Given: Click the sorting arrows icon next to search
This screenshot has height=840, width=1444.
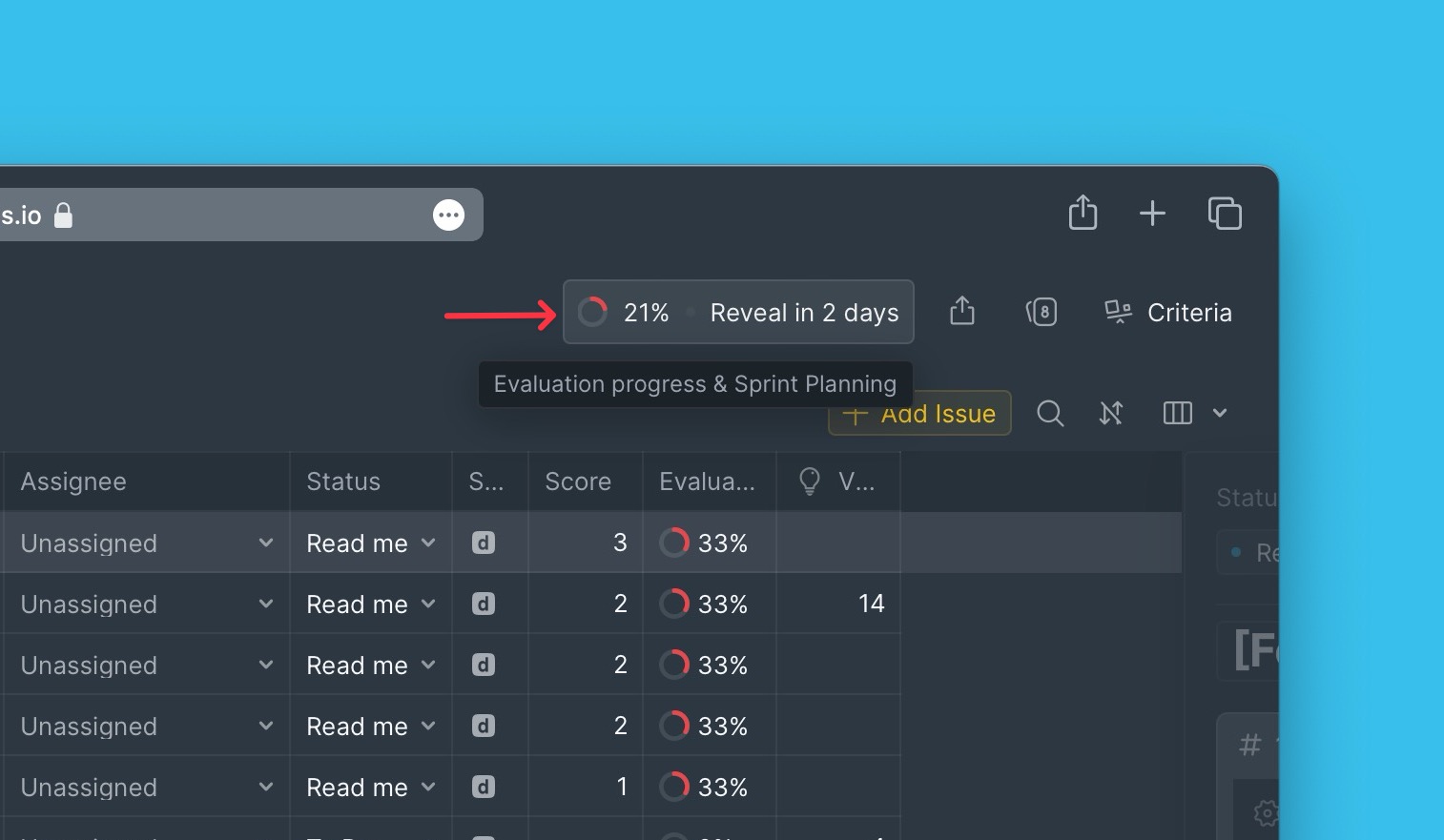Looking at the screenshot, I should (1110, 413).
